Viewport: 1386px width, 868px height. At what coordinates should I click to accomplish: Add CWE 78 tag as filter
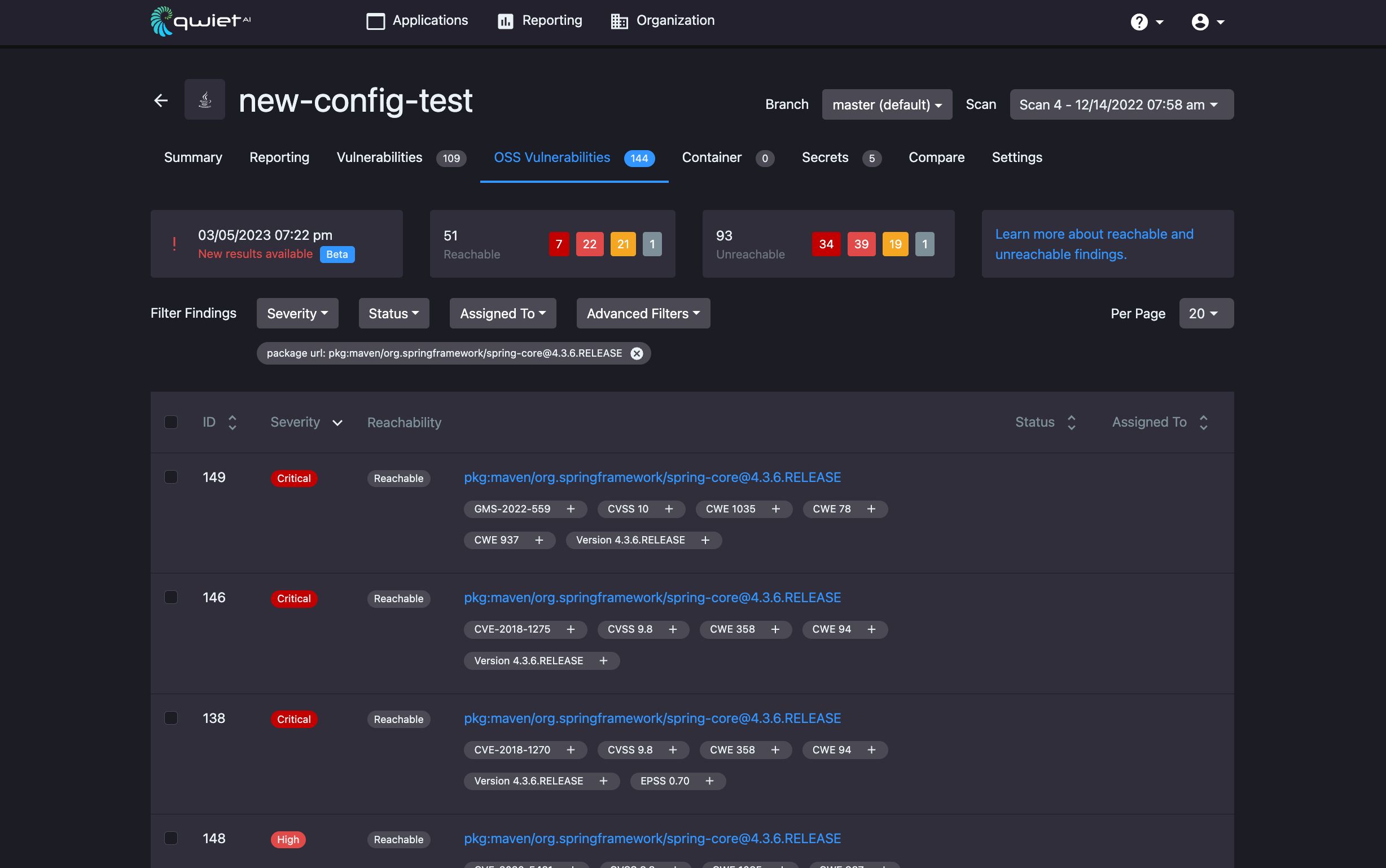(x=871, y=508)
